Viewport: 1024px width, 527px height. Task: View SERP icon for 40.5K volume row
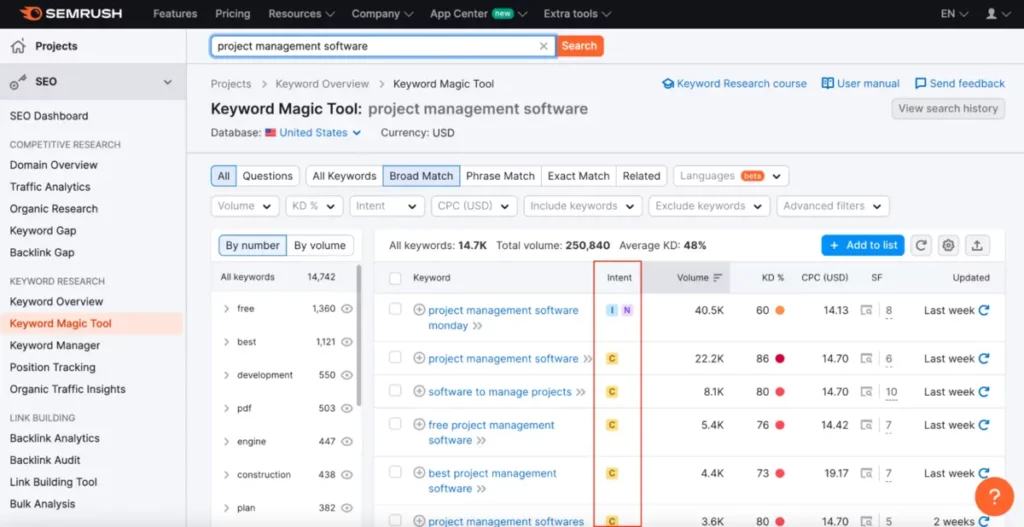coord(866,310)
